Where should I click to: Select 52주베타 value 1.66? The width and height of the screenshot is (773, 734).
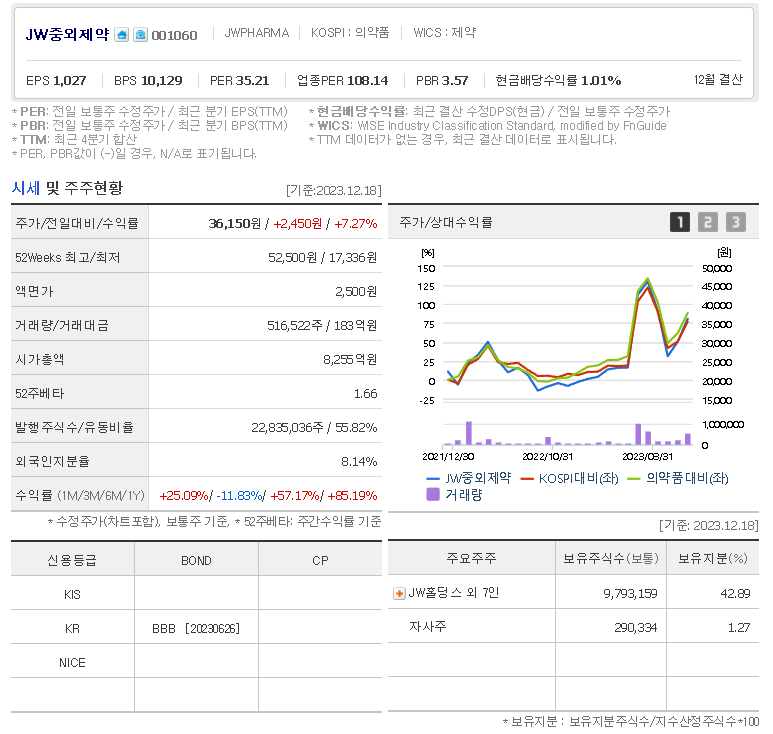tap(365, 394)
